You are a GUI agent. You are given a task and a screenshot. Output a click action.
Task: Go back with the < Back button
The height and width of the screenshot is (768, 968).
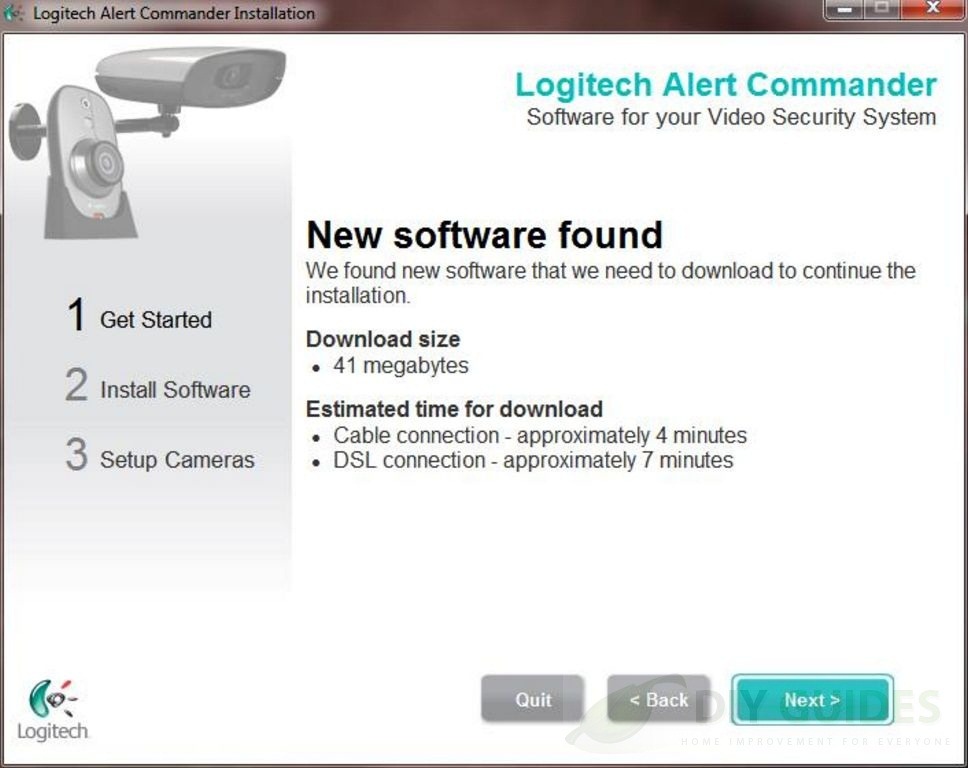[658, 699]
